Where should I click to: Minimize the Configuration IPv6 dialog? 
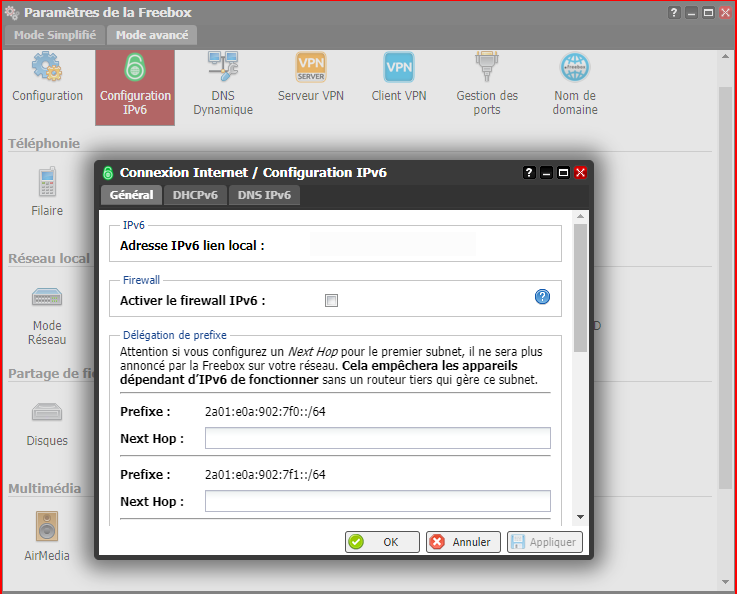coord(546,172)
